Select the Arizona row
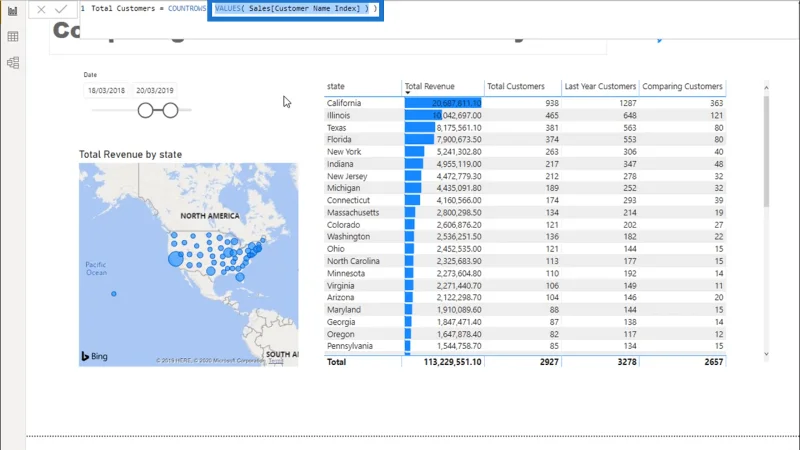The height and width of the screenshot is (450, 800). point(525,297)
